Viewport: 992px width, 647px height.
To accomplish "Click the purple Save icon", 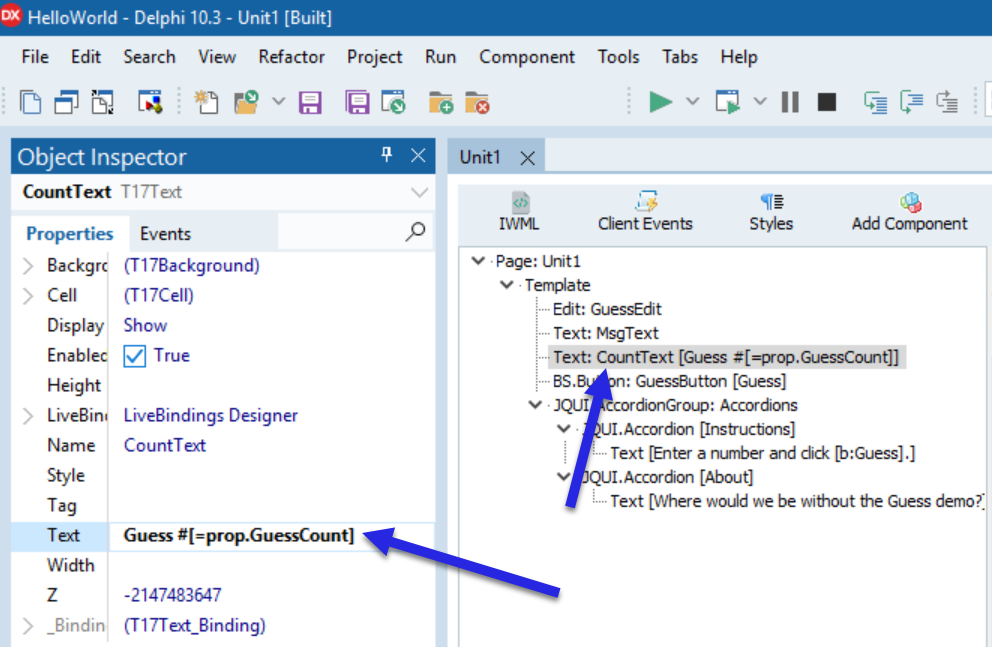I will pyautogui.click(x=310, y=102).
